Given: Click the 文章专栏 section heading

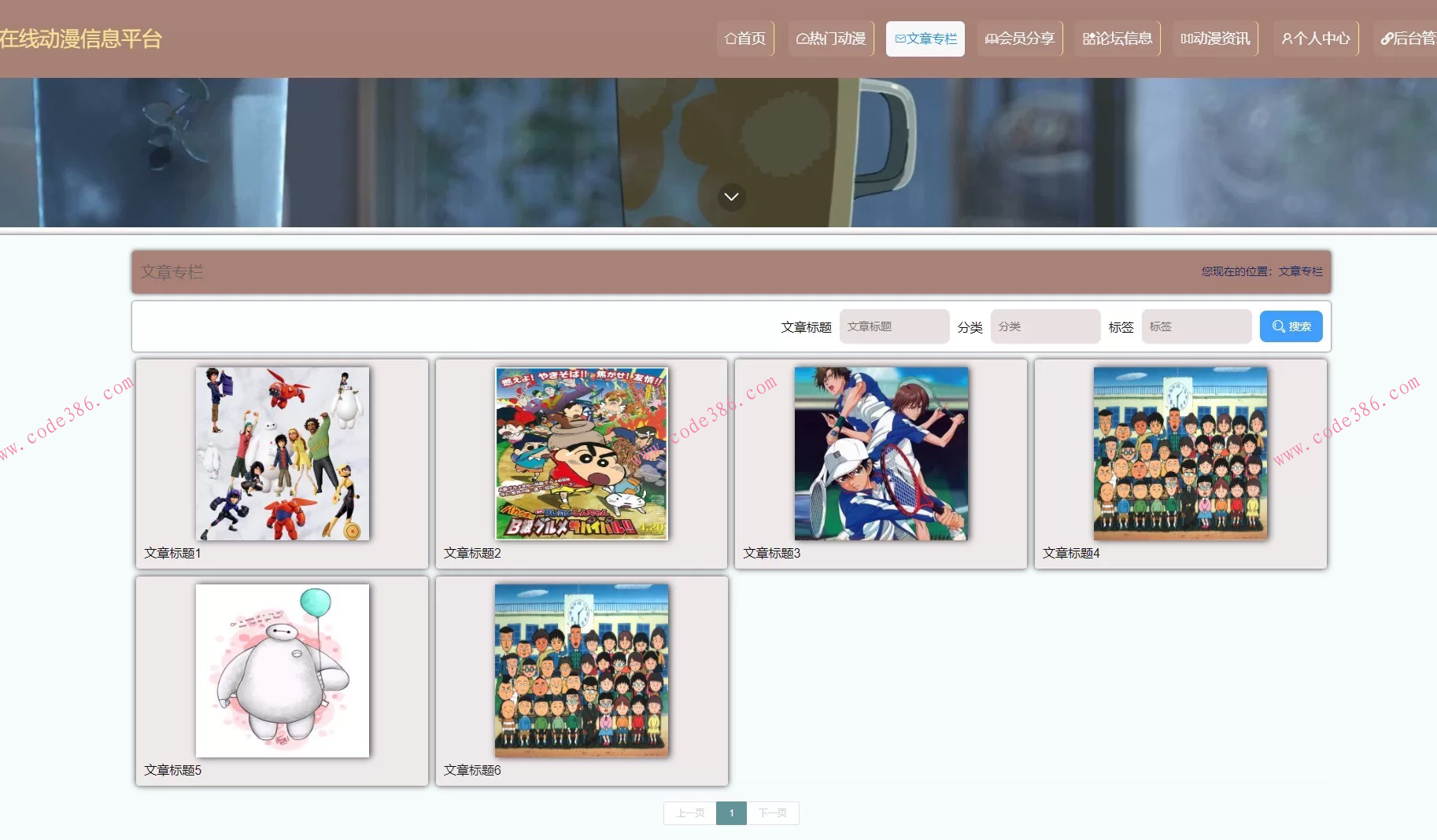Looking at the screenshot, I should tap(172, 272).
